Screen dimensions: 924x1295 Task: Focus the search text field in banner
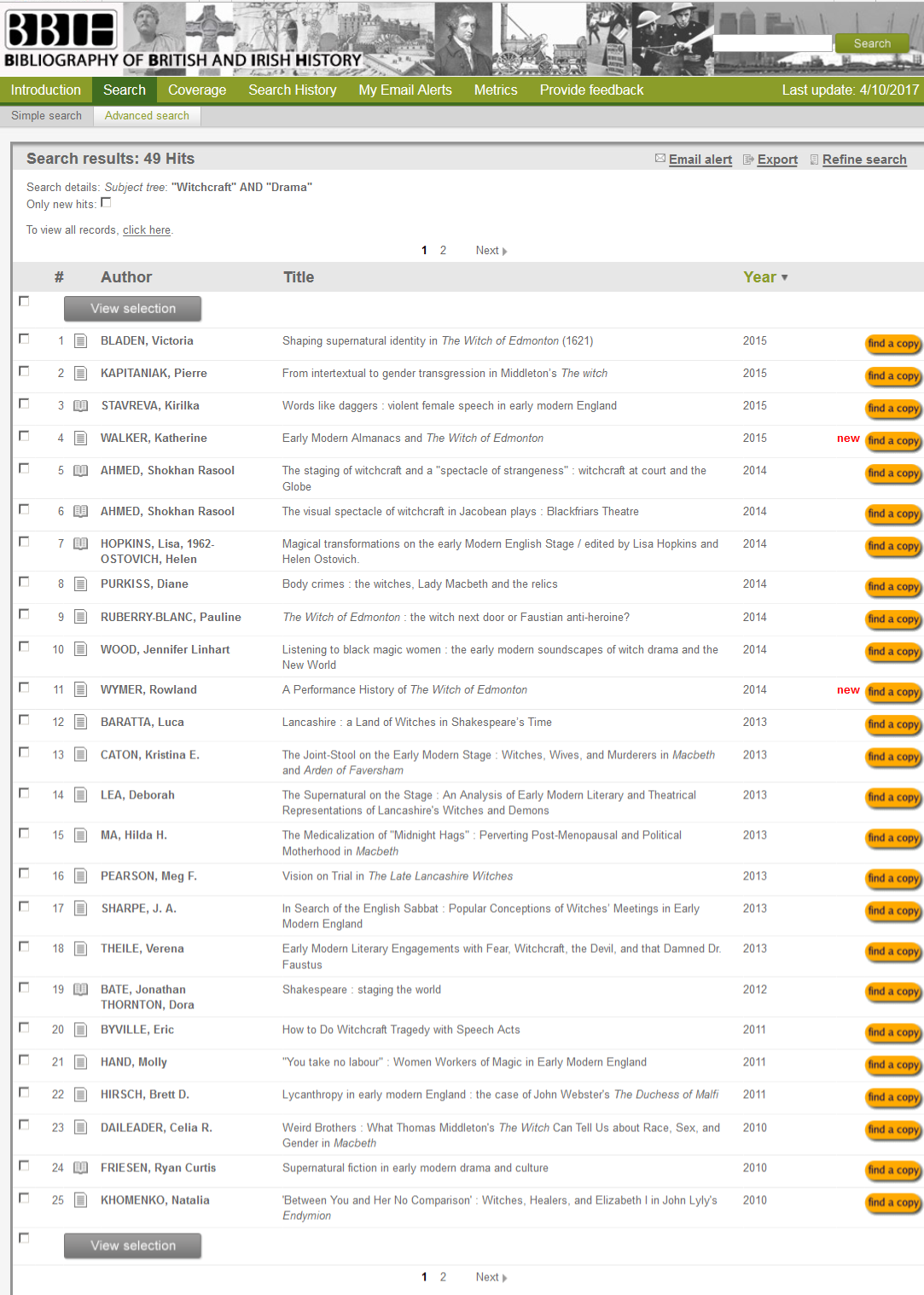(x=771, y=44)
